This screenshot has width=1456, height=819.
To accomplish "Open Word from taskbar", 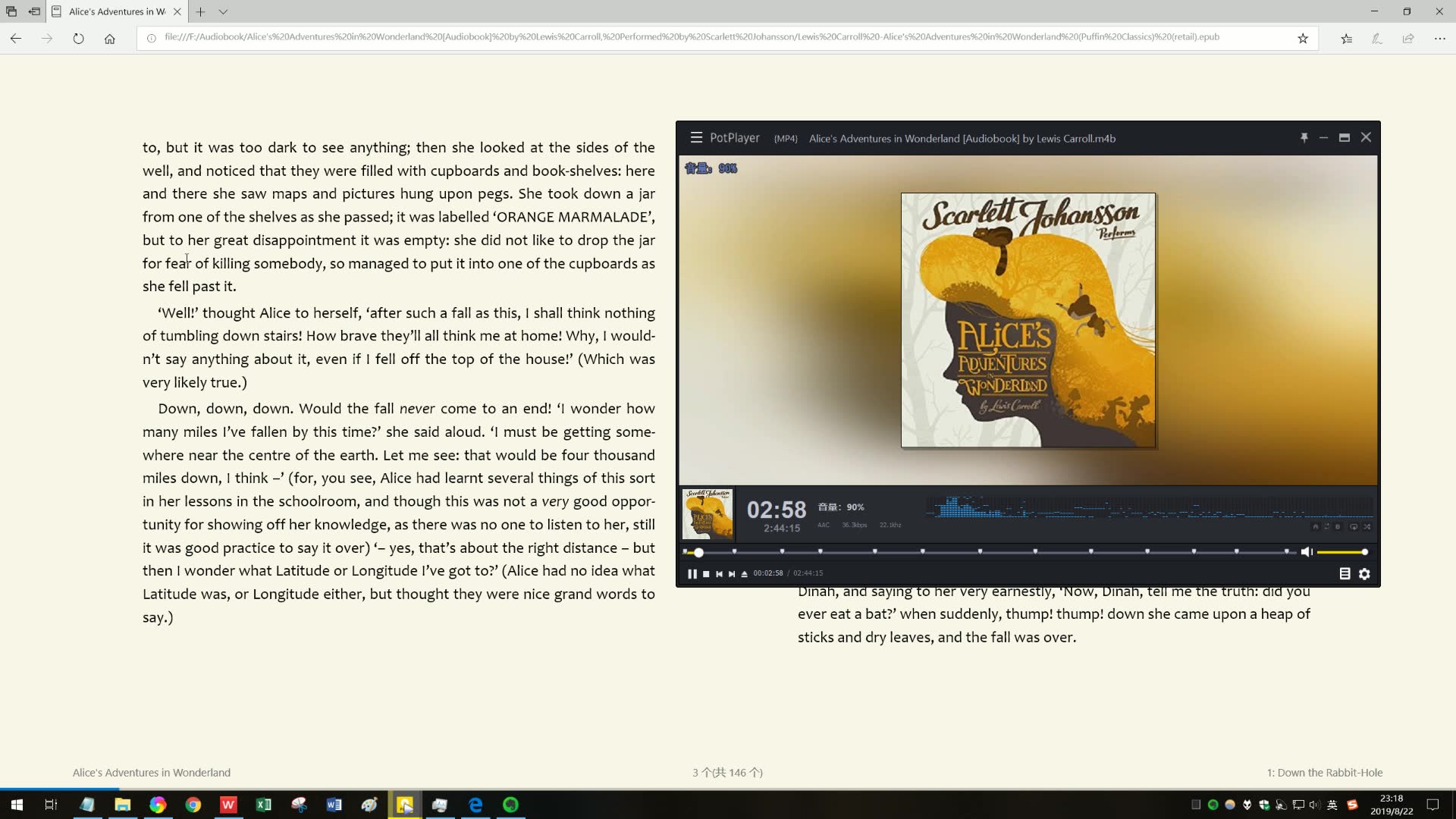I will point(334,805).
